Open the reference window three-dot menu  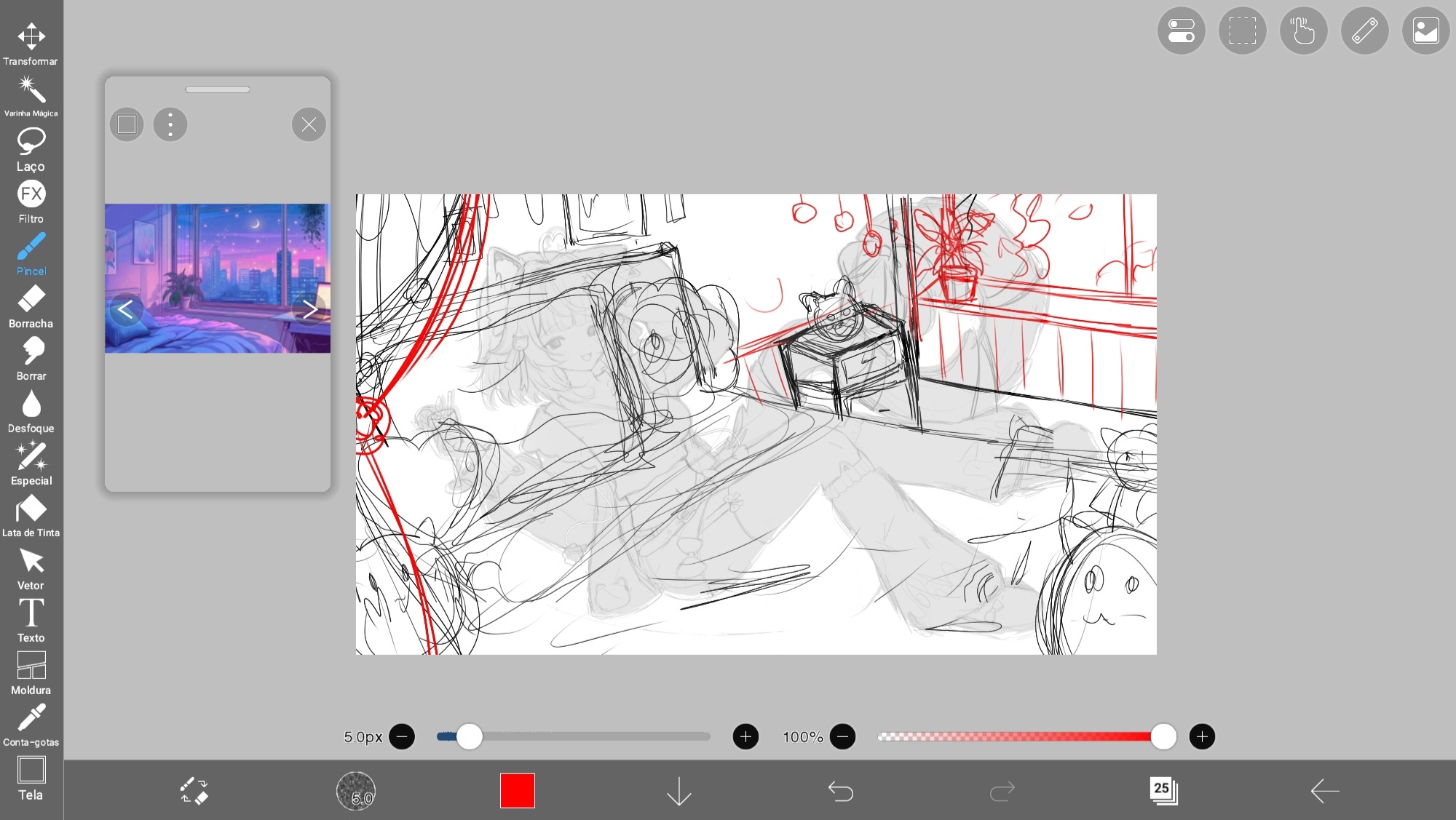tap(170, 124)
